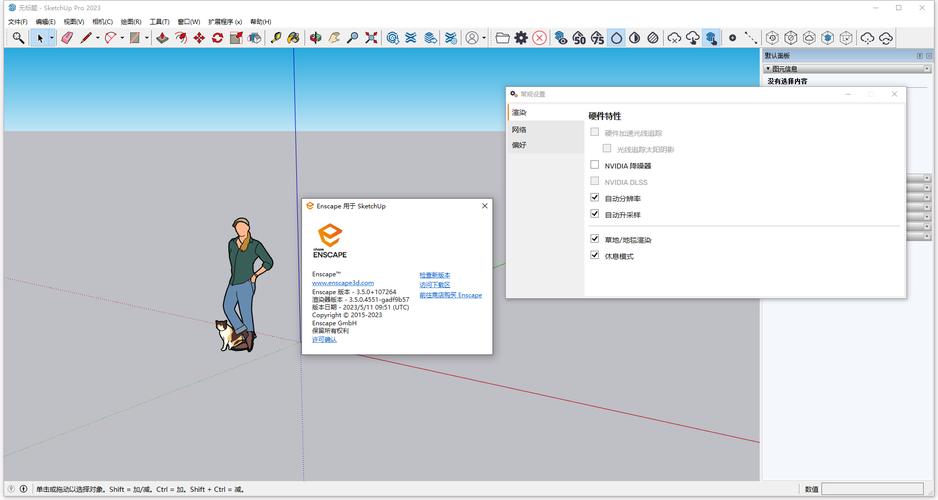Uncheck the 自动升采样 option

click(x=595, y=214)
